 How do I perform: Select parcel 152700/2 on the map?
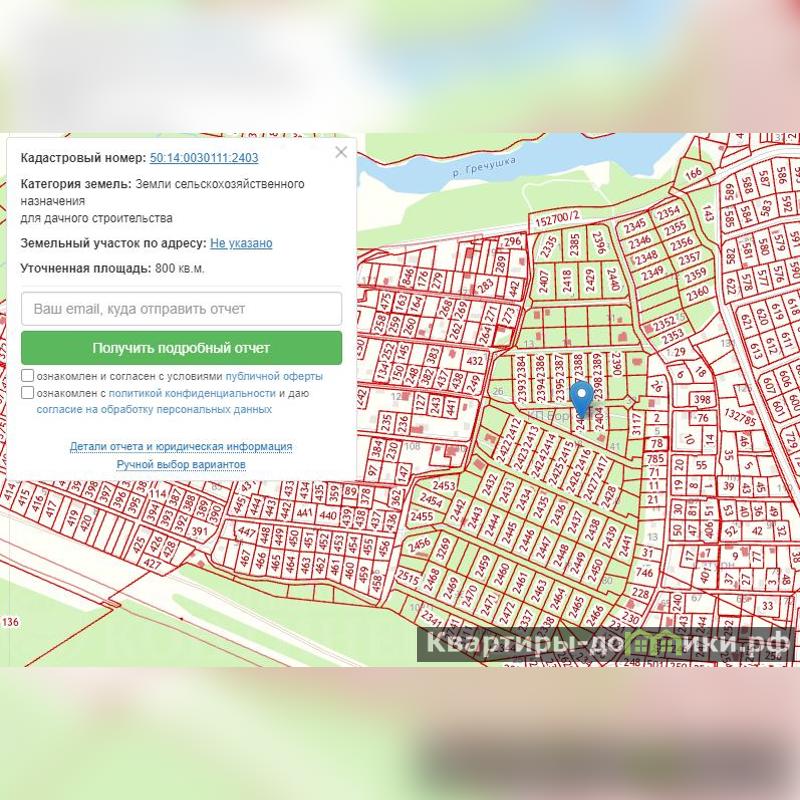(x=558, y=217)
